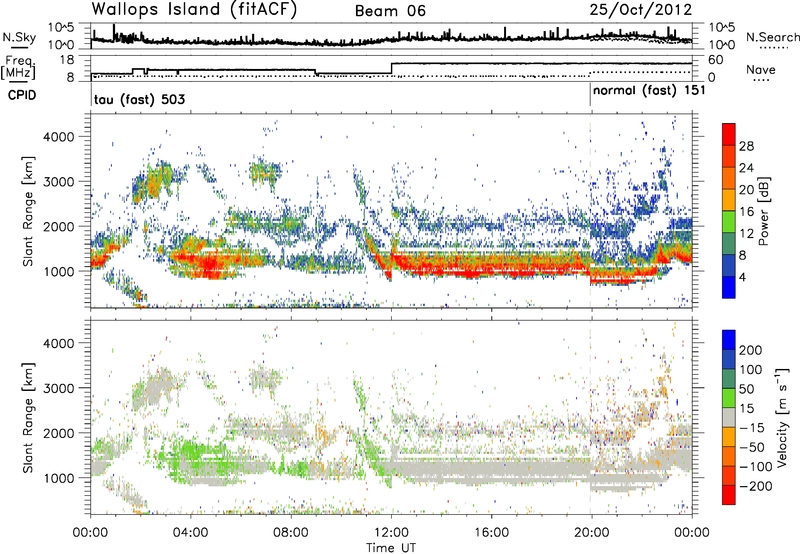Click the red bottom Velocity segment below -200

click(729, 495)
